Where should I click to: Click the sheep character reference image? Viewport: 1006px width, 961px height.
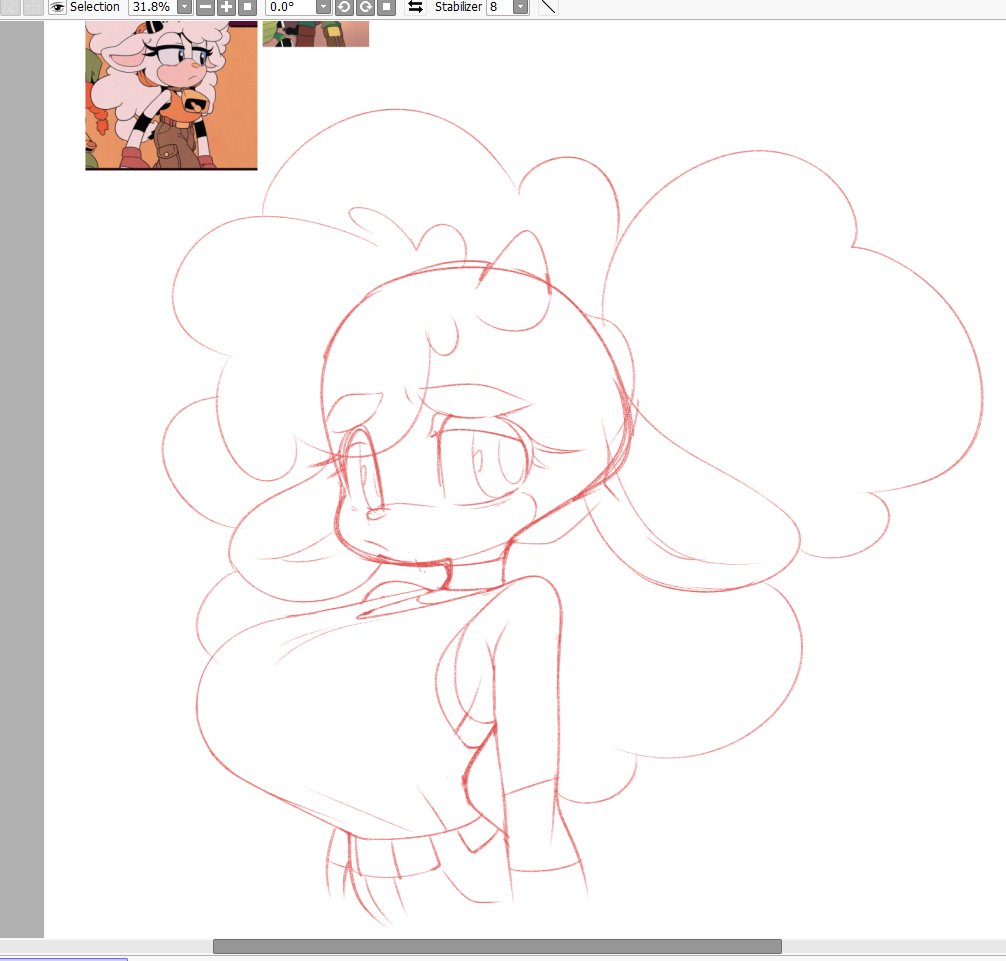click(x=171, y=95)
